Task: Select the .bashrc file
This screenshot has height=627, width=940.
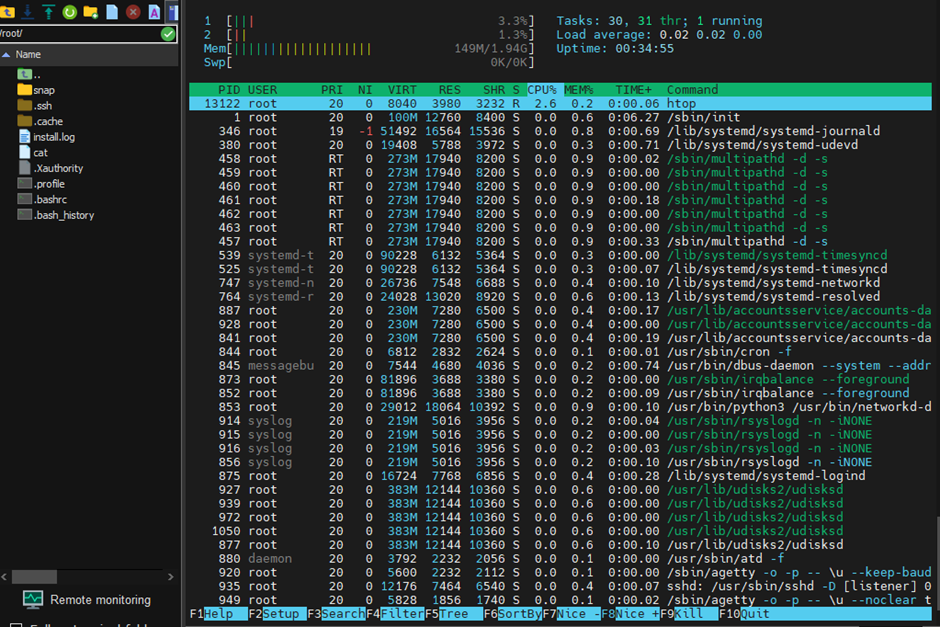Action: coord(43,199)
